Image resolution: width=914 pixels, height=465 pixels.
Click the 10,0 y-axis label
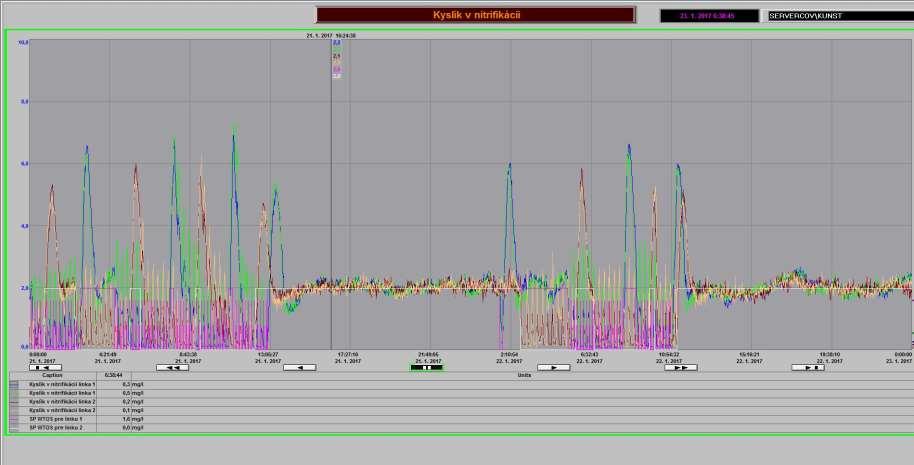24,43
